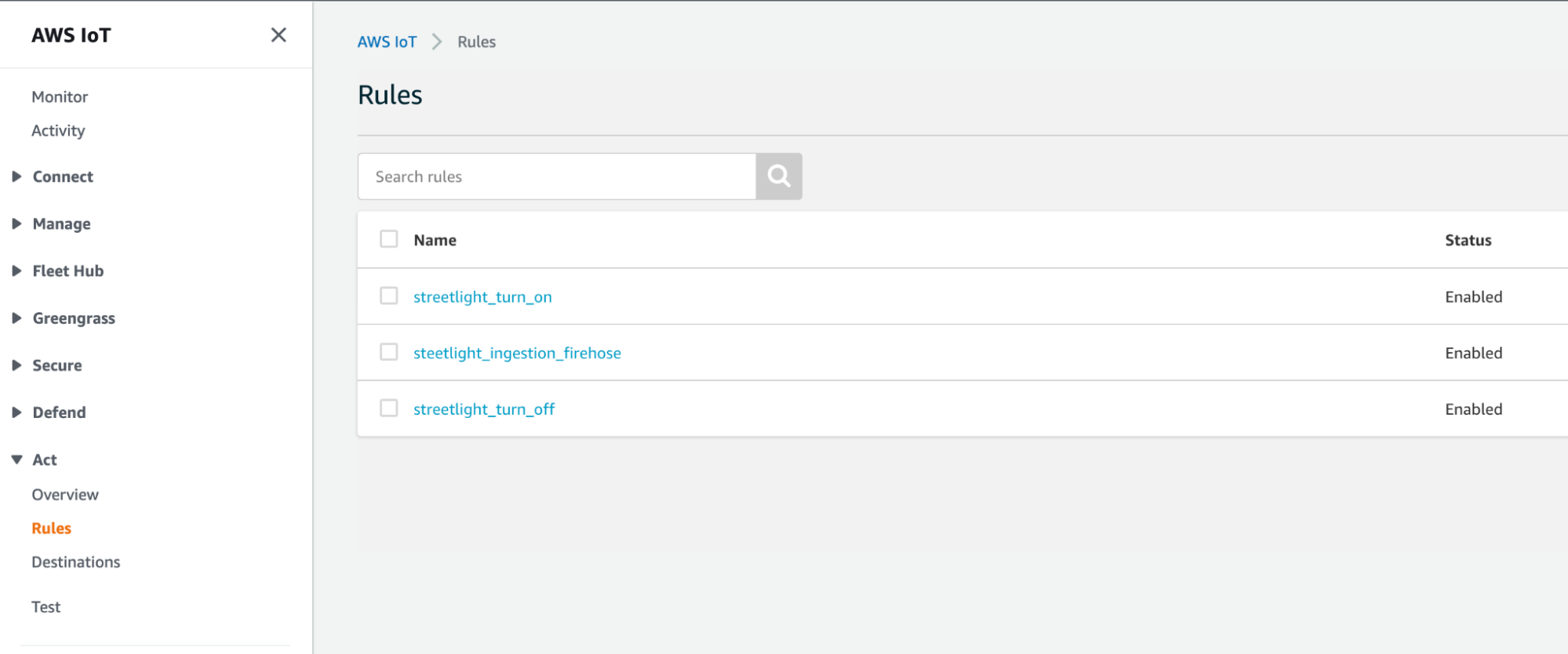The image size is (1568, 654).
Task: Click into the Search rules field
Action: pyautogui.click(x=557, y=176)
